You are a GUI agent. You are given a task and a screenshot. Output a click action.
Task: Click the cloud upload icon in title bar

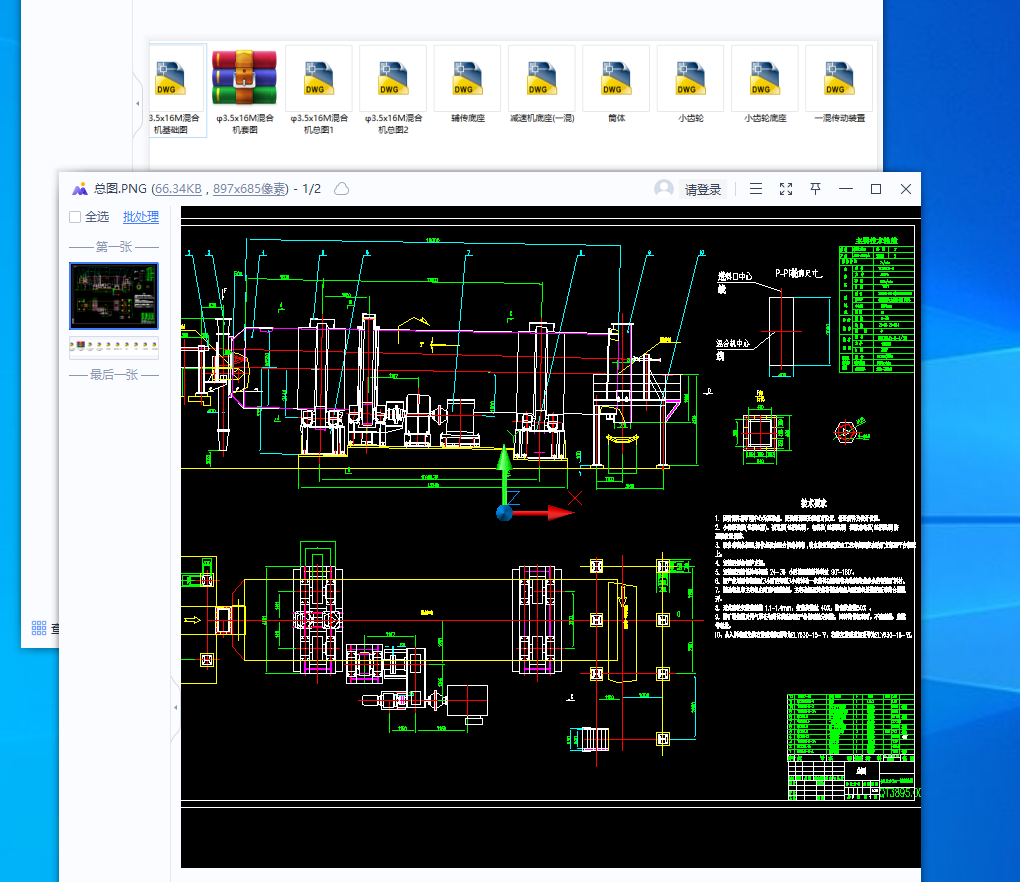[x=342, y=189]
